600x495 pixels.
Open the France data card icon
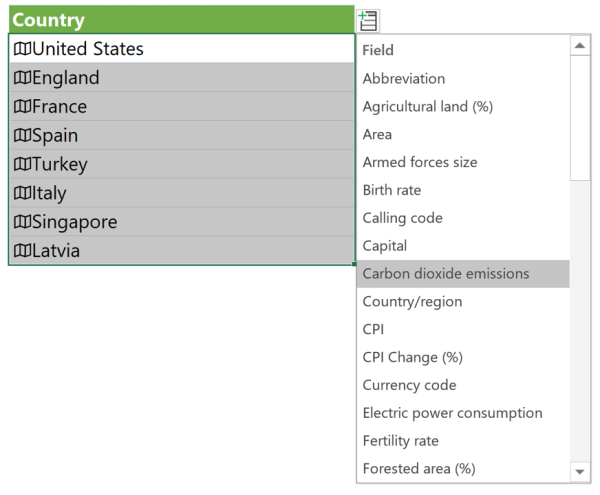(22, 107)
